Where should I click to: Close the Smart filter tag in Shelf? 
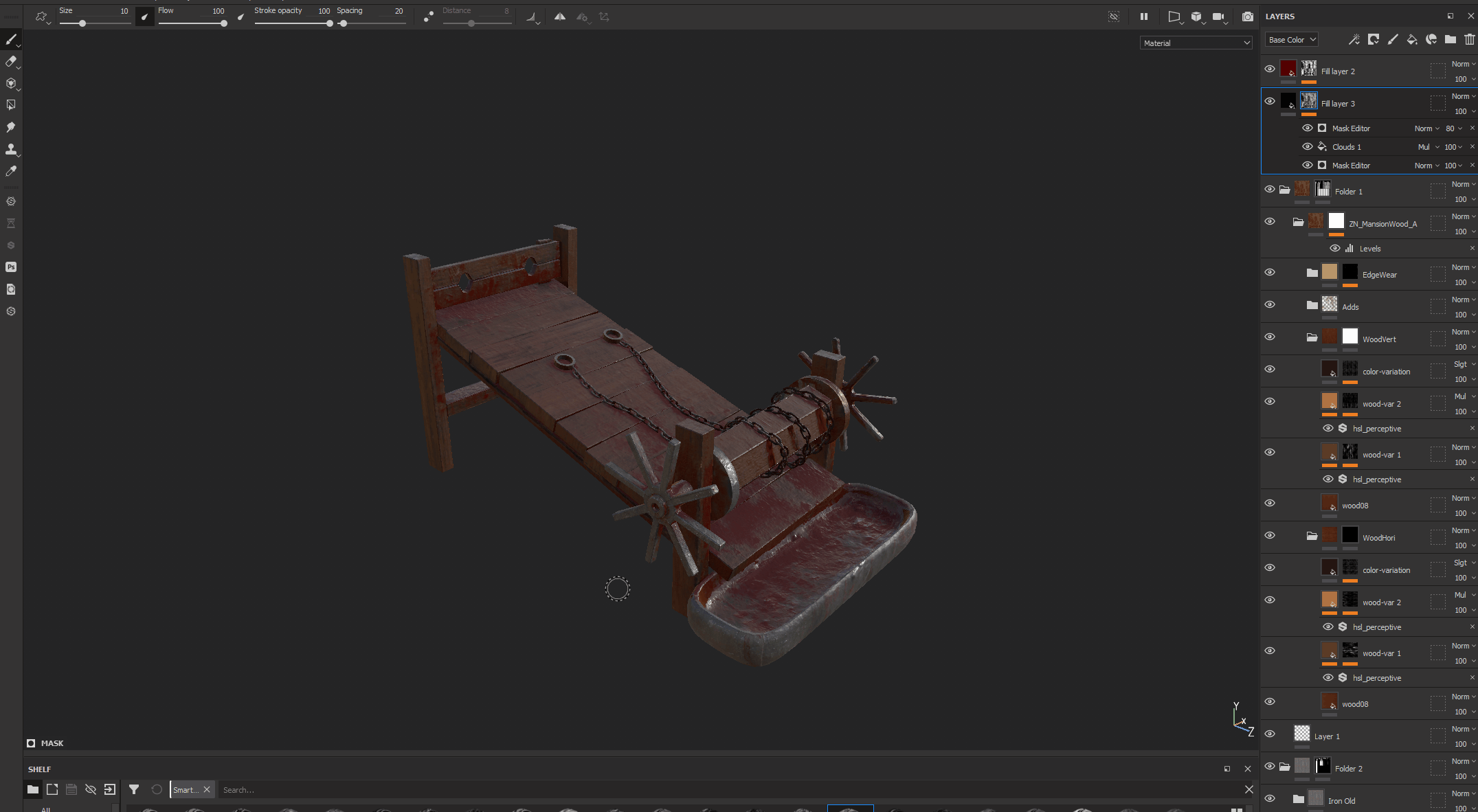[207, 790]
